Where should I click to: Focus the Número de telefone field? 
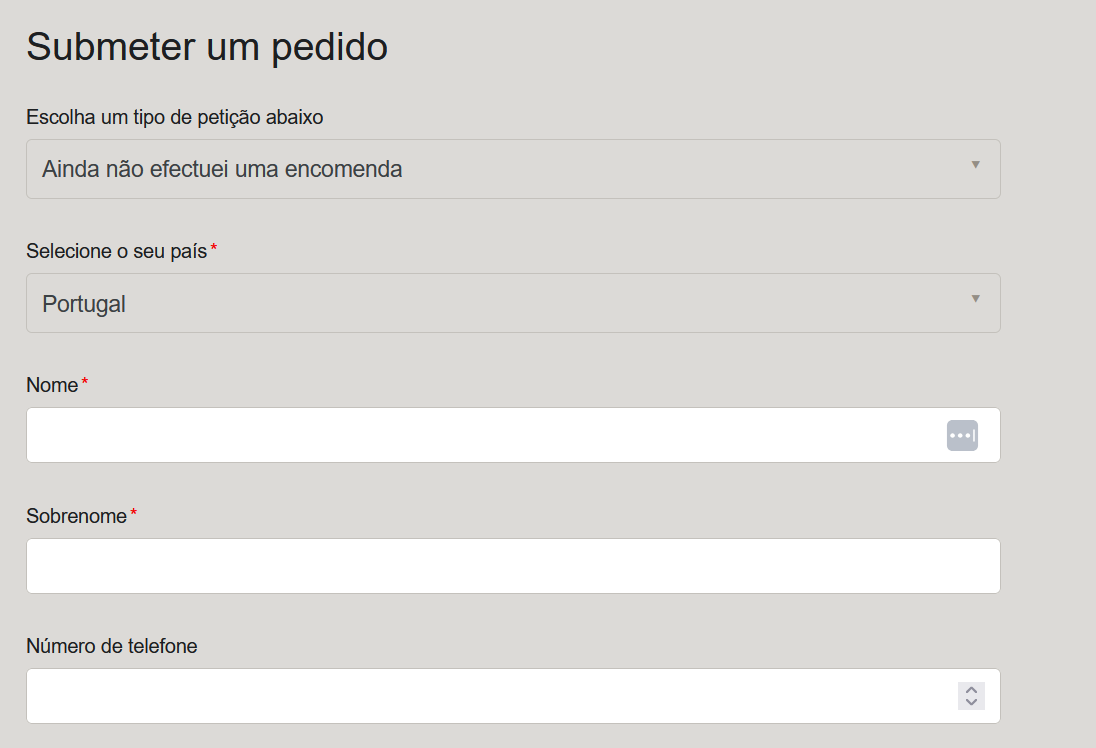coord(513,696)
